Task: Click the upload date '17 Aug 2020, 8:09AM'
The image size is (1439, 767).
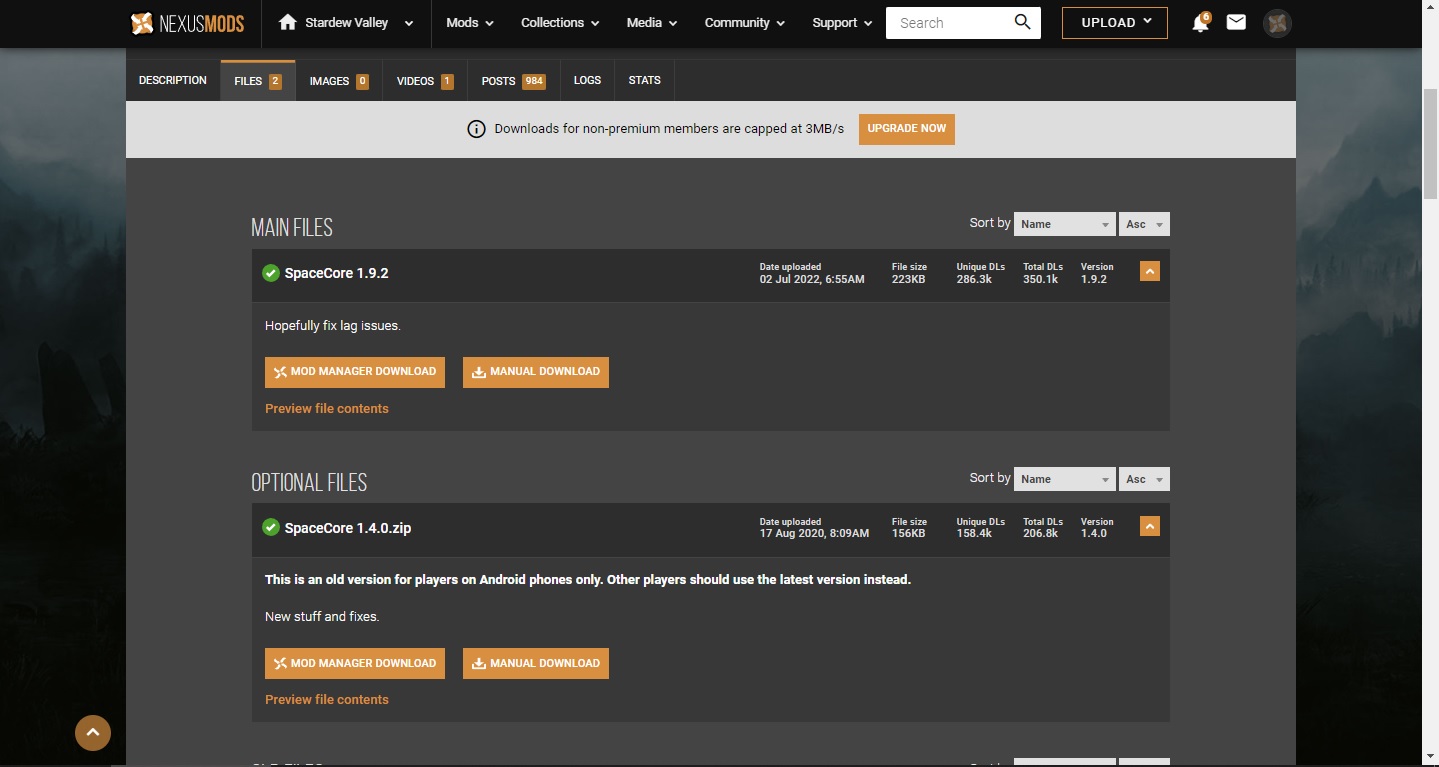Action: tap(815, 534)
